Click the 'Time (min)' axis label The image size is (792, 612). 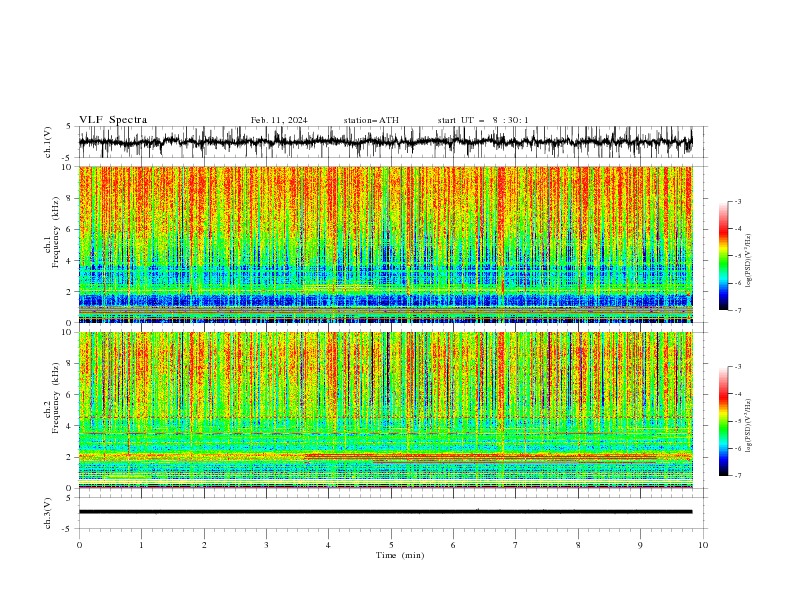click(x=400, y=555)
